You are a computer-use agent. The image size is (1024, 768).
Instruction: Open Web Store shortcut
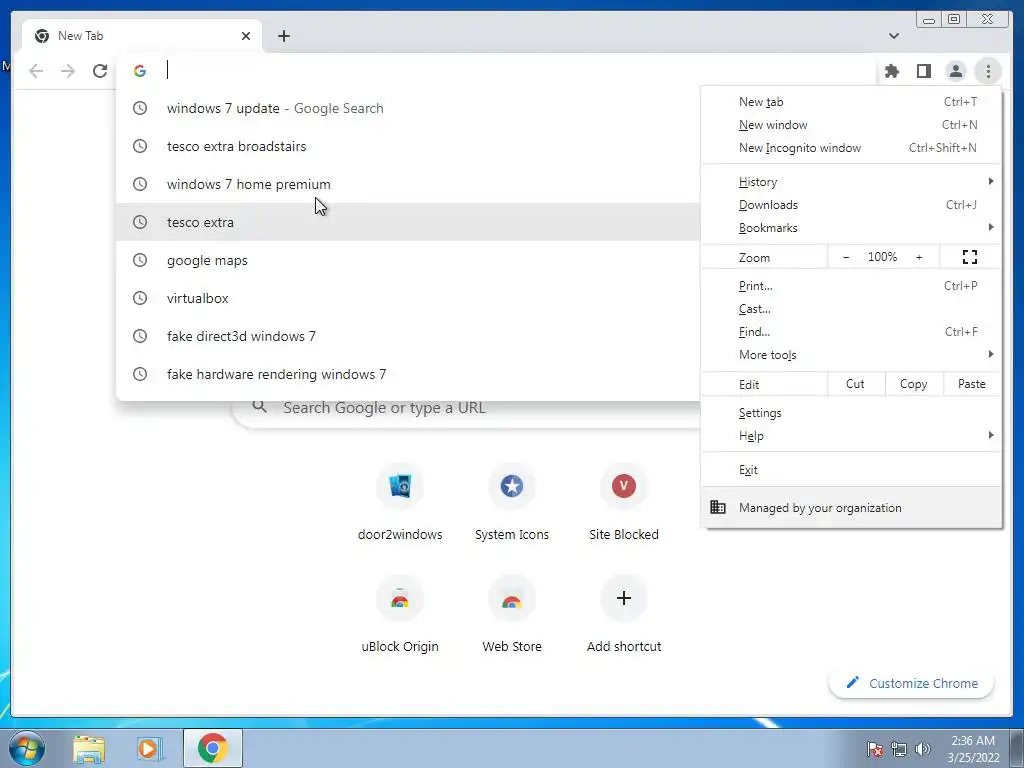512,599
